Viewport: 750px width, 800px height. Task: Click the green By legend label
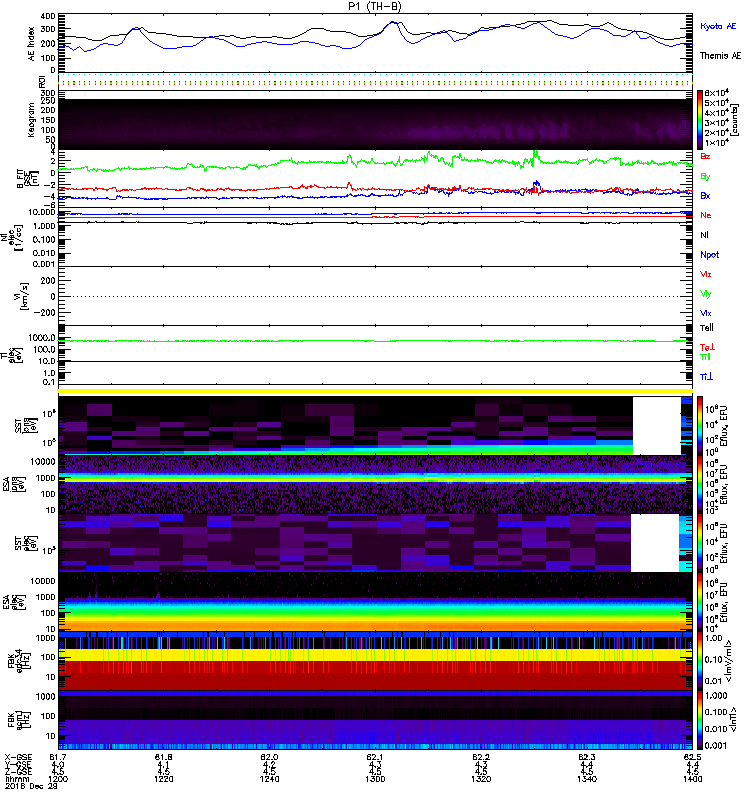pyautogui.click(x=705, y=177)
